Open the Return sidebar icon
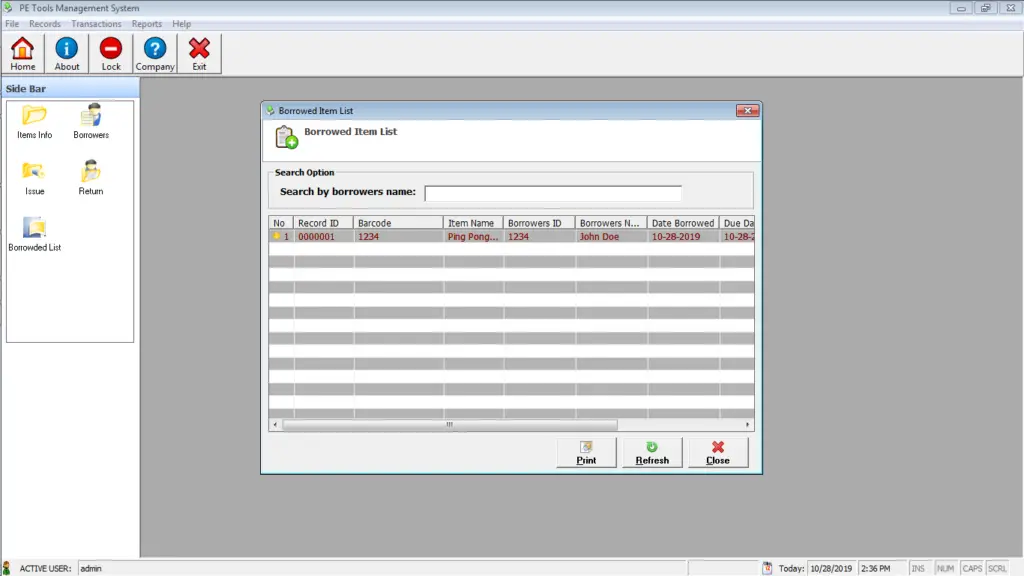 click(90, 175)
